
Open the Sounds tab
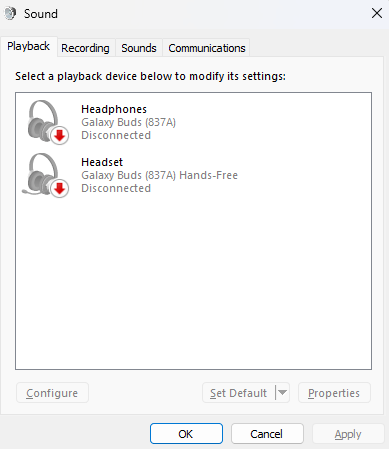coord(139,48)
